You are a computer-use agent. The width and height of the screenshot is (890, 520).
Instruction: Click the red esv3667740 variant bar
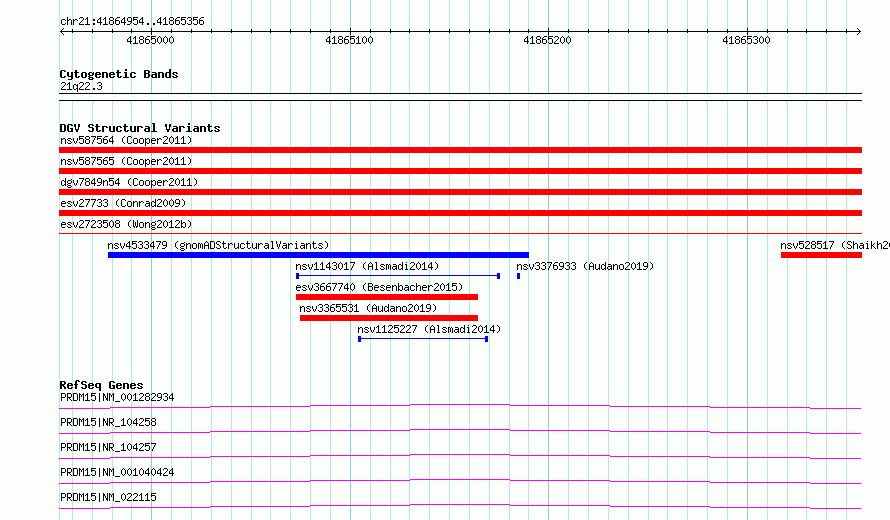pyautogui.click(x=387, y=297)
